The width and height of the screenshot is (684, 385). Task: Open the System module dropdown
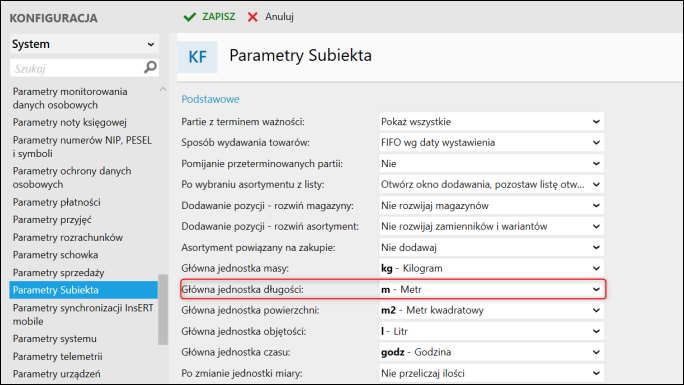[x=84, y=44]
